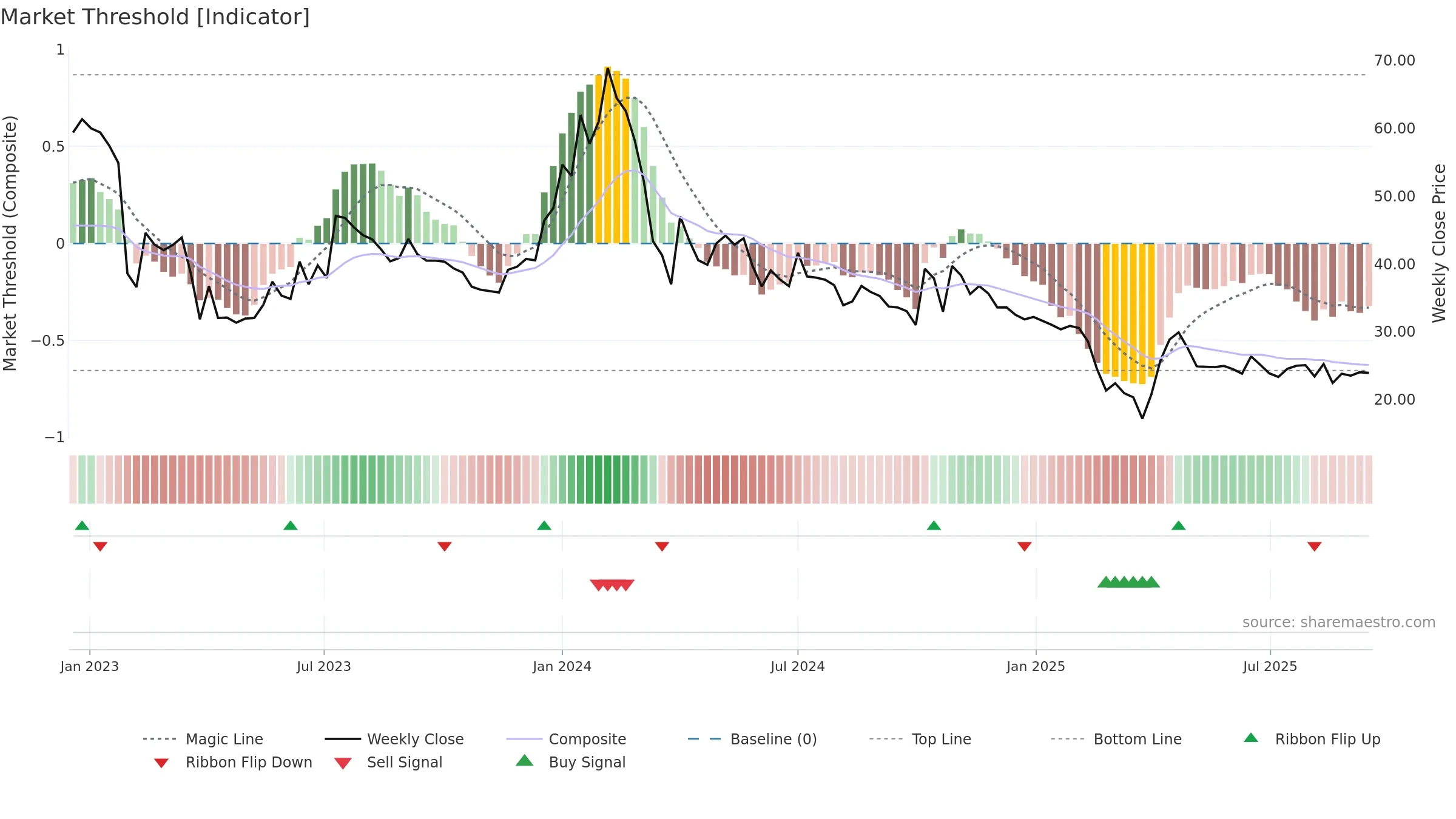Image resolution: width=1456 pixels, height=819 pixels.
Task: Click the Jan 2023 x-axis label
Action: click(89, 666)
